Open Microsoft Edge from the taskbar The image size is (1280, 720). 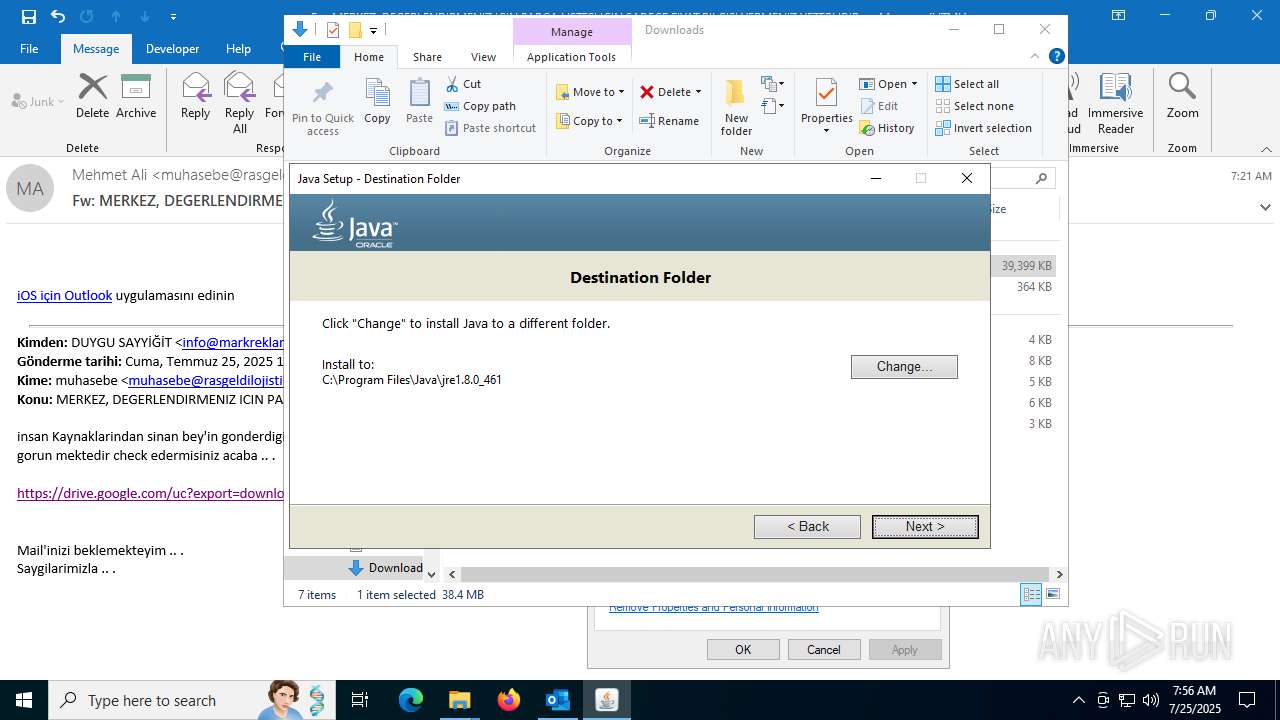[x=411, y=700]
